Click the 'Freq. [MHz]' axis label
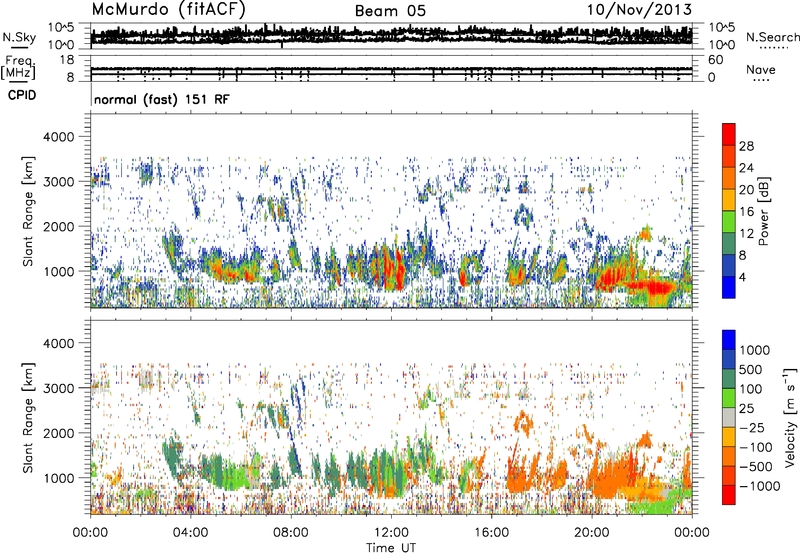Image resolution: width=800 pixels, height=554 pixels. point(19,67)
